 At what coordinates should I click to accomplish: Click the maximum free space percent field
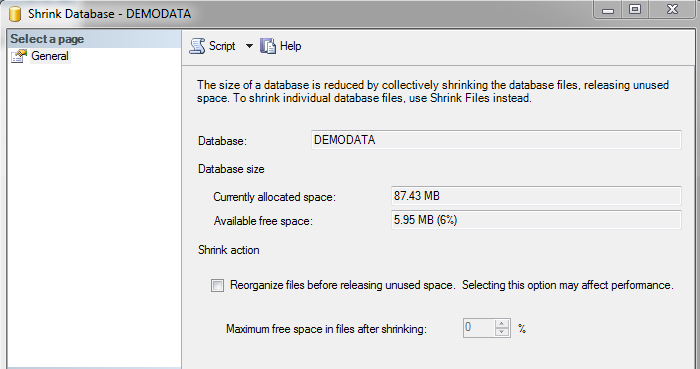coord(479,328)
